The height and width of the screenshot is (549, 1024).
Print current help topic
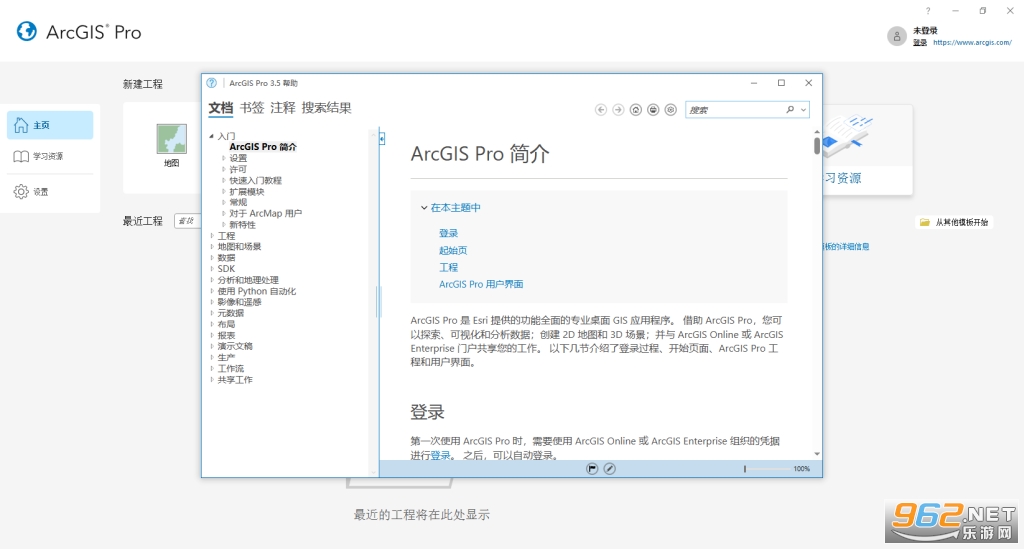653,110
